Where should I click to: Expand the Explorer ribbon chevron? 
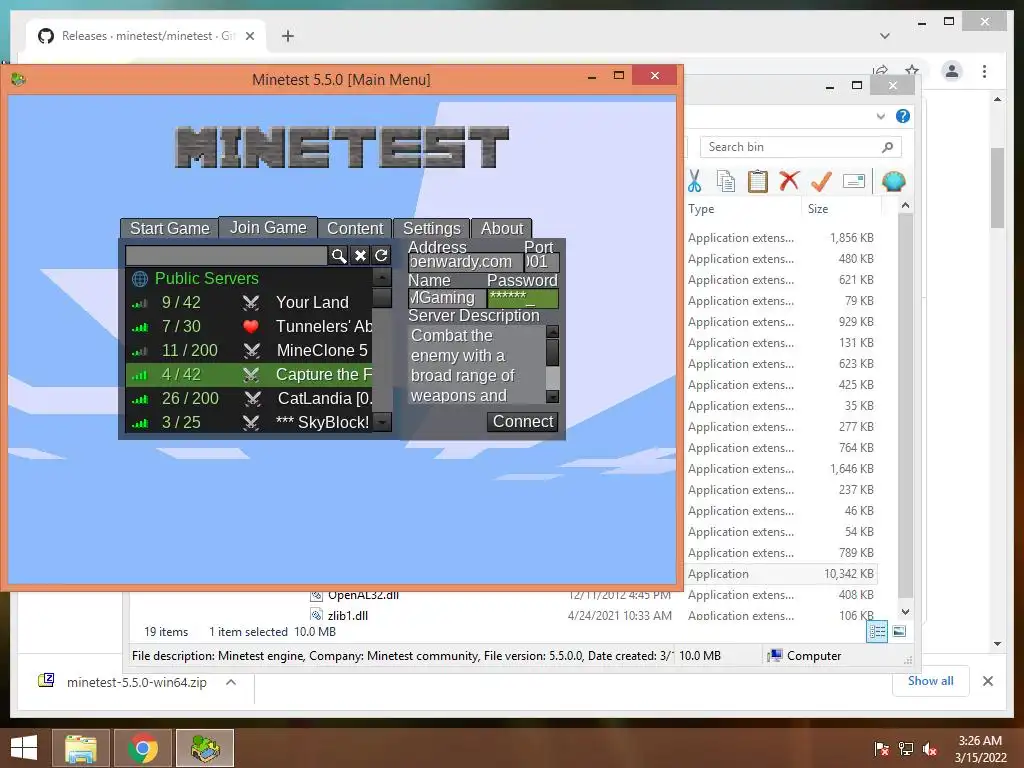click(x=880, y=116)
